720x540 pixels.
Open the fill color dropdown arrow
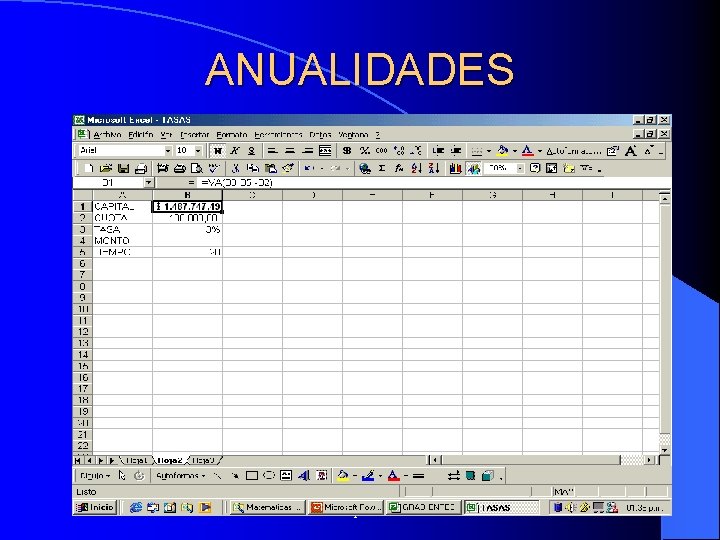(x=515, y=151)
